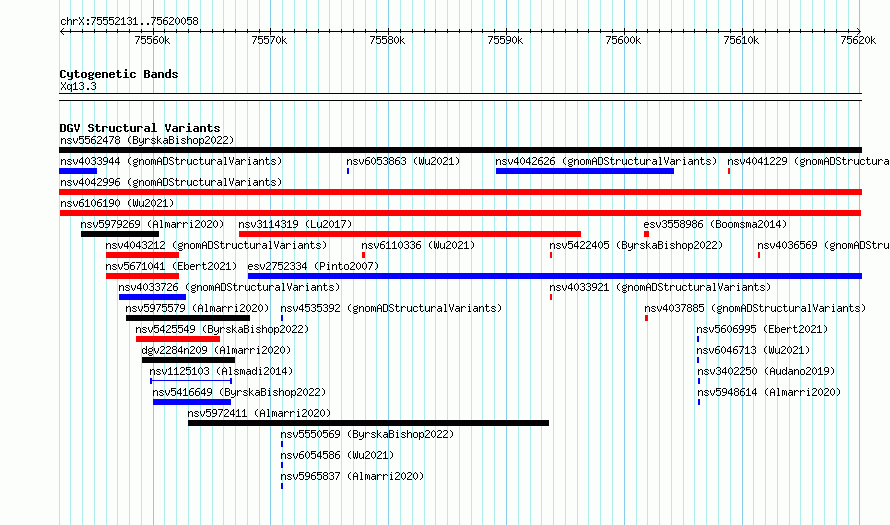The height and width of the screenshot is (525, 890).
Task: Open nsv5606995 (Ebert2021) variant
Action: [762, 329]
